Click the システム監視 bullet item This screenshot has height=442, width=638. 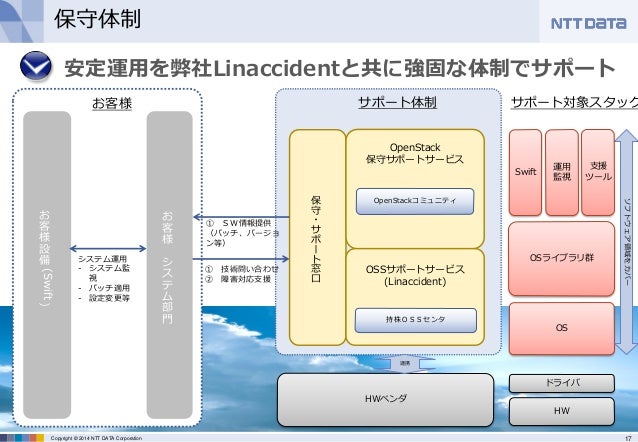tap(104, 273)
